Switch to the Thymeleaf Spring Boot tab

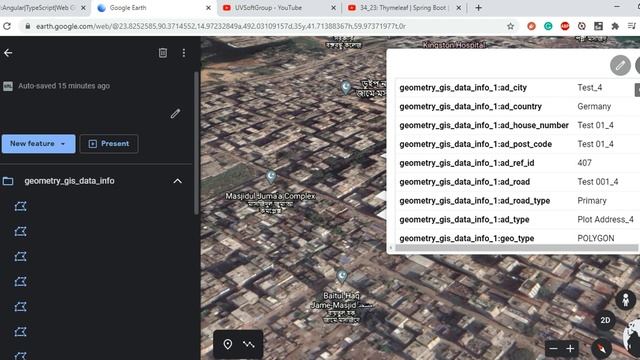point(404,8)
